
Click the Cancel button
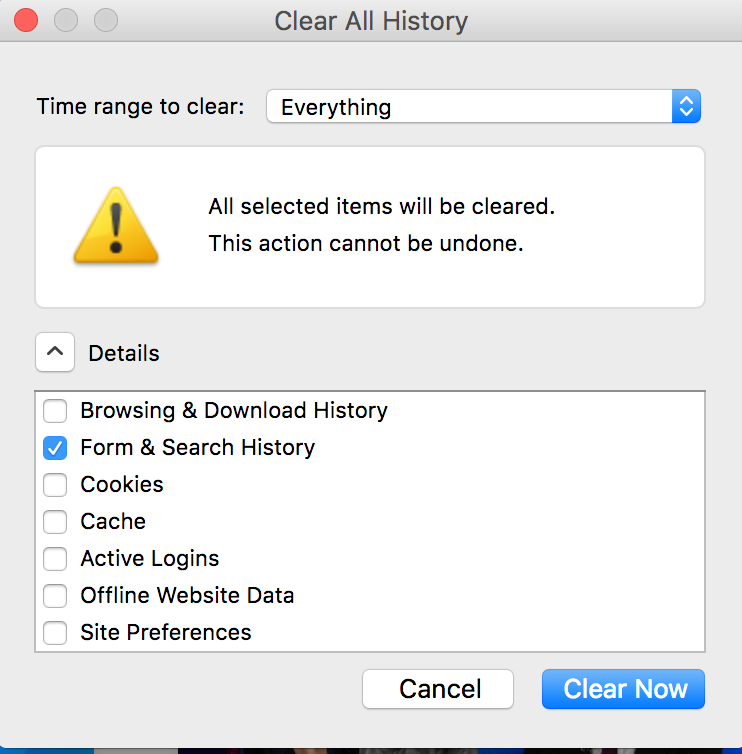tap(439, 689)
